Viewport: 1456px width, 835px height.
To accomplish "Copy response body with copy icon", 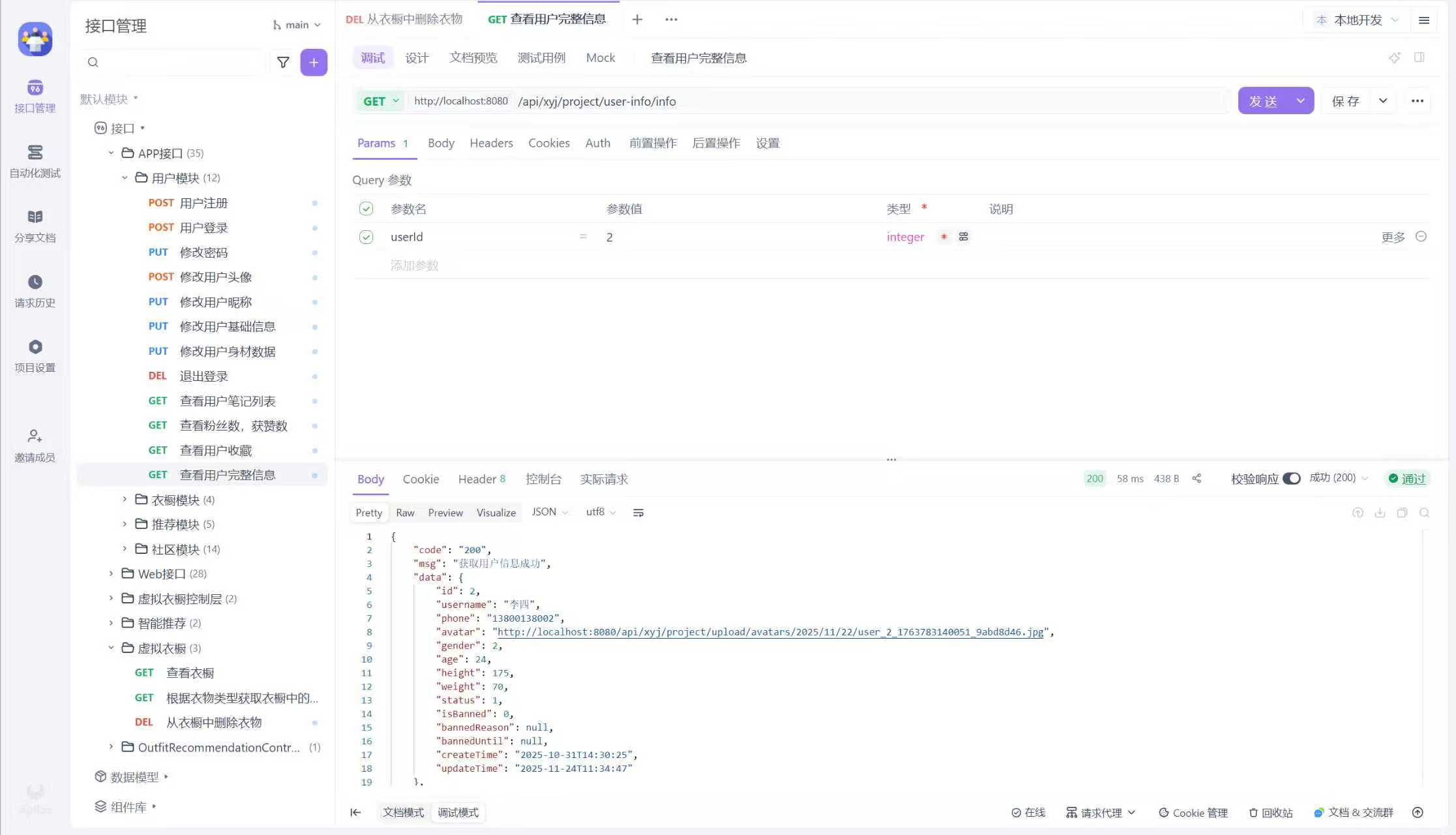I will click(x=1402, y=513).
